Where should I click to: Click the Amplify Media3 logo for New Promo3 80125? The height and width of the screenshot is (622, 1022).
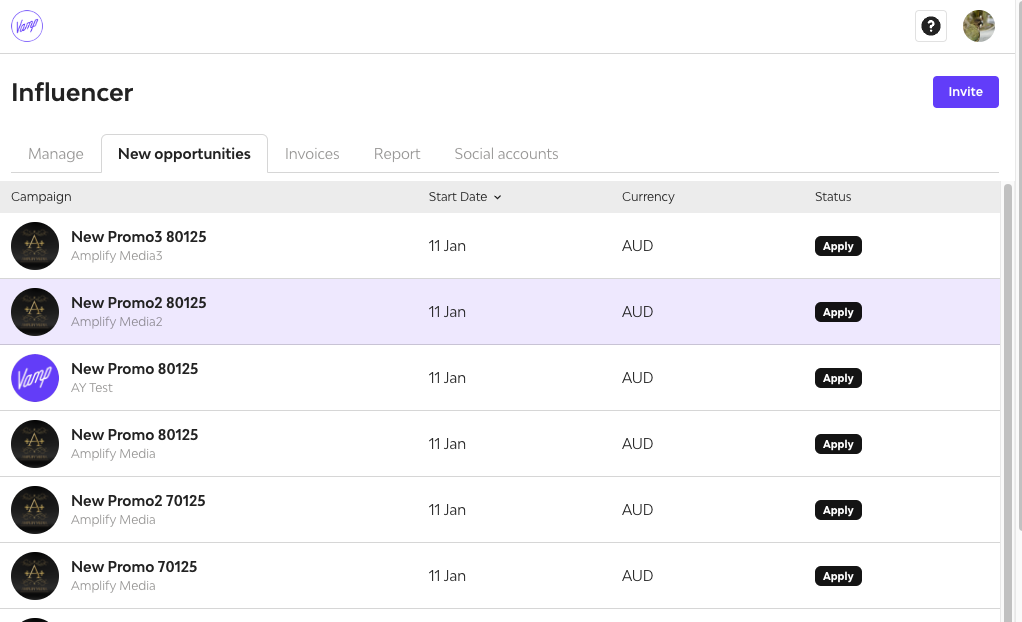[35, 246]
